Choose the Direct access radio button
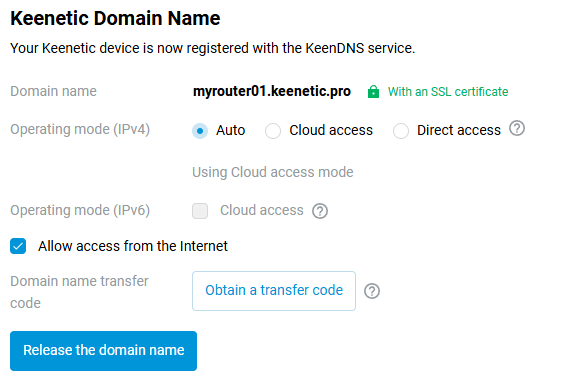561x382 pixels. pyautogui.click(x=401, y=131)
